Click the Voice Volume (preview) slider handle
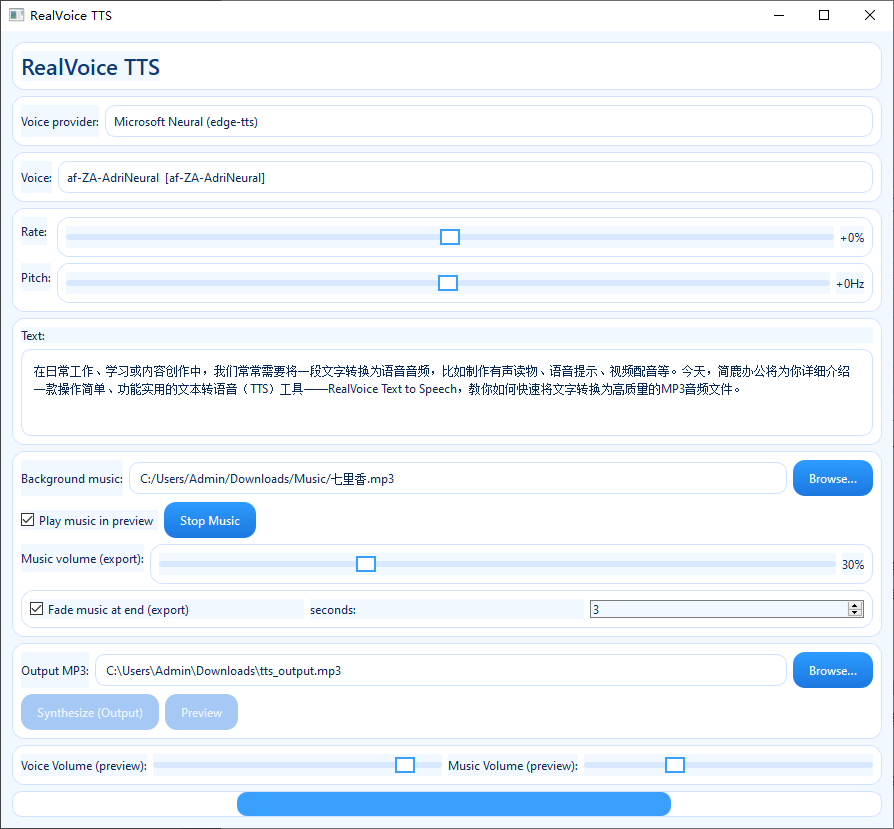Viewport: 894px width, 829px height. (x=405, y=765)
